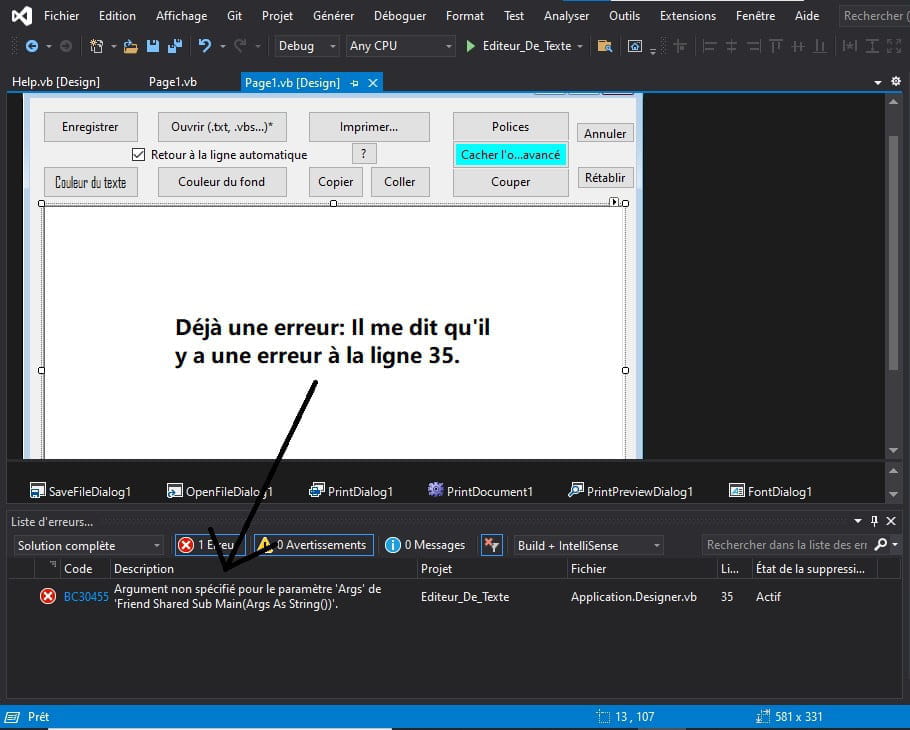Click the red error icon in BC30455 row
This screenshot has height=730, width=910.
point(48,596)
